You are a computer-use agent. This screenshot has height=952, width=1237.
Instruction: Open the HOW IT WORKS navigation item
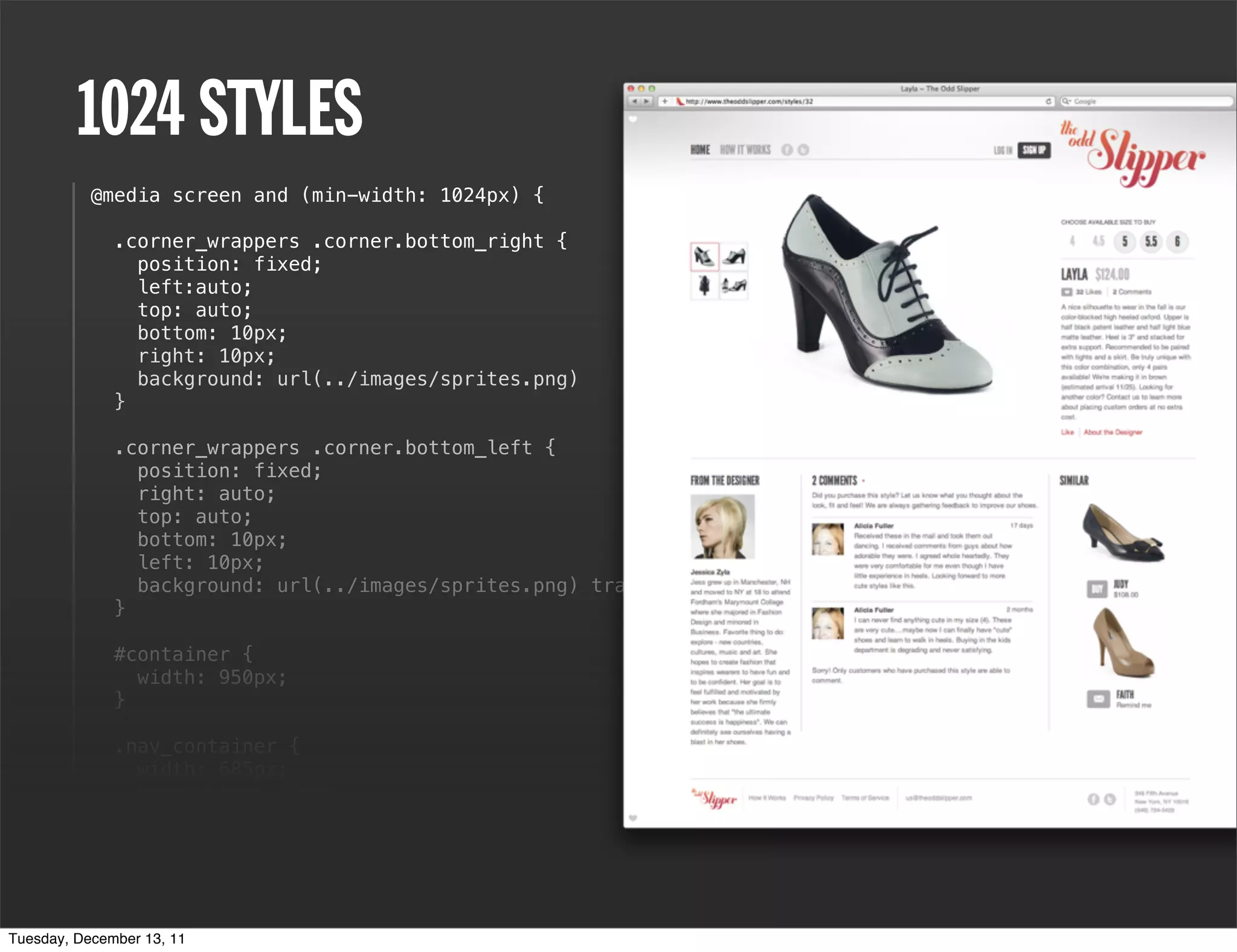pyautogui.click(x=745, y=150)
